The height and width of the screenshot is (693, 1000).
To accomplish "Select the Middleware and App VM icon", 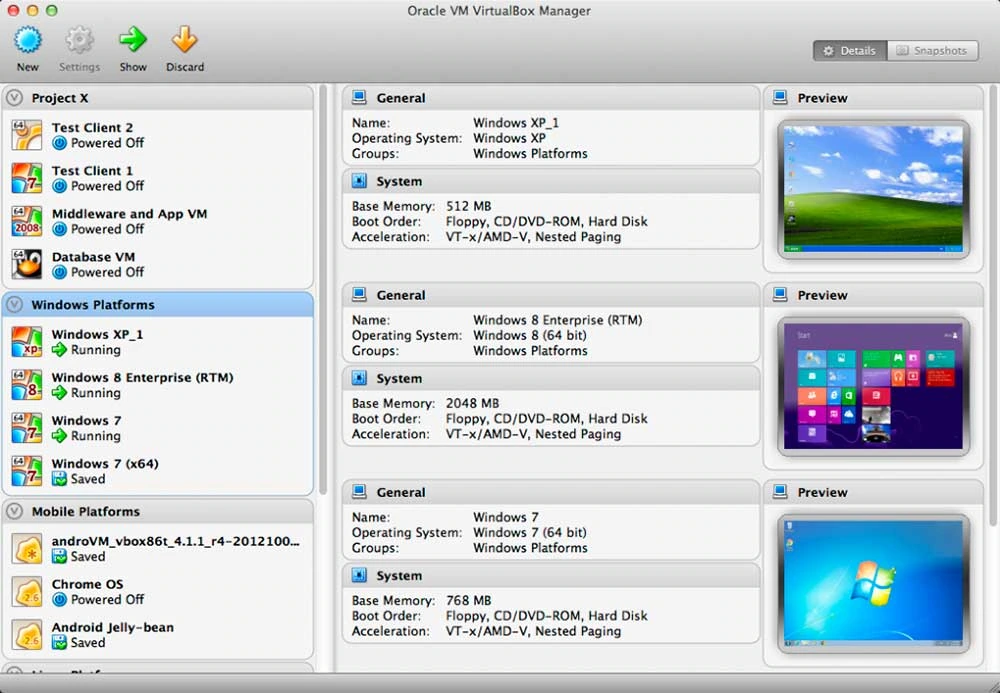I will click(27, 221).
